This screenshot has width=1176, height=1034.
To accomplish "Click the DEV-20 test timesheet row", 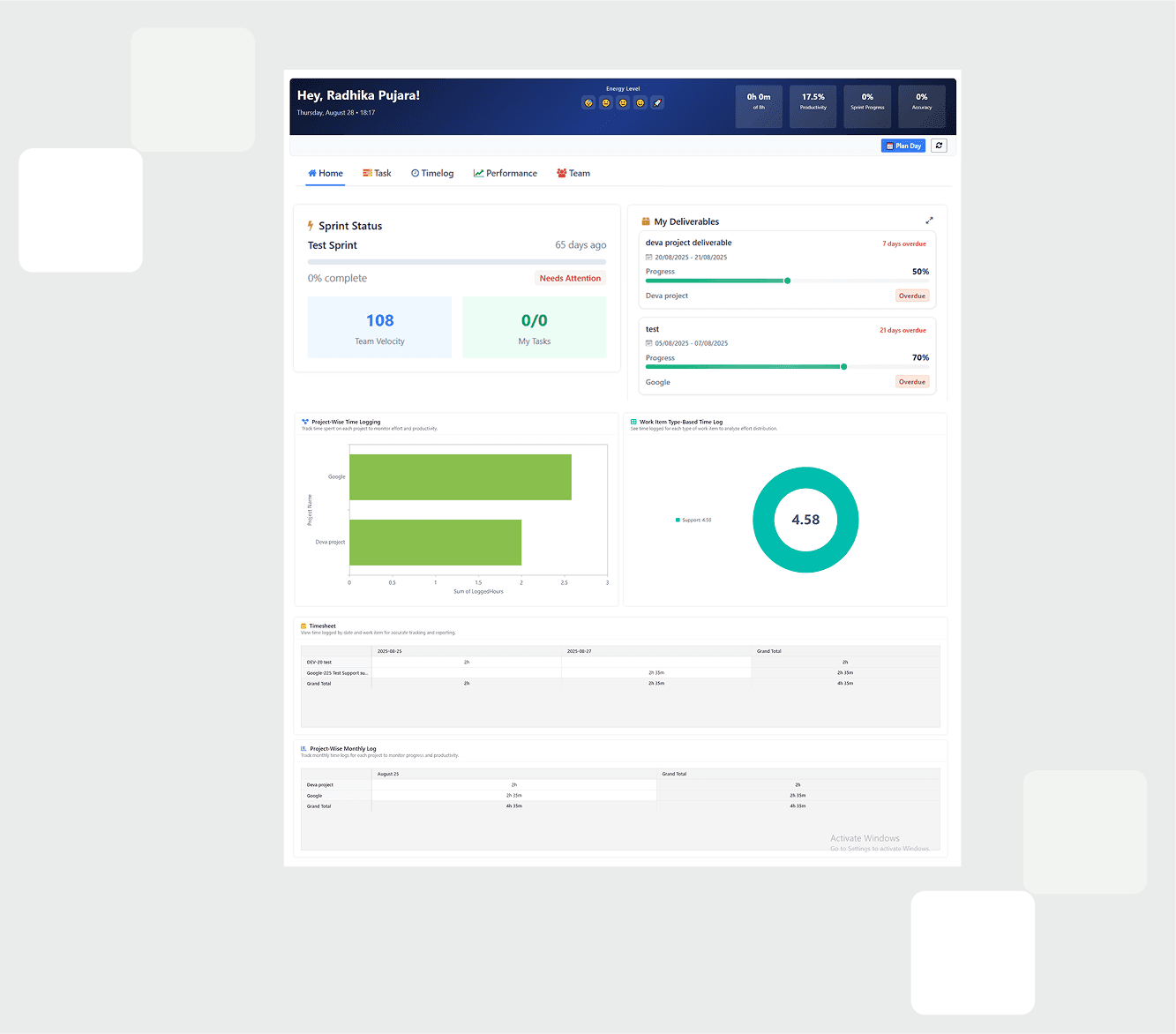I will 620,662.
